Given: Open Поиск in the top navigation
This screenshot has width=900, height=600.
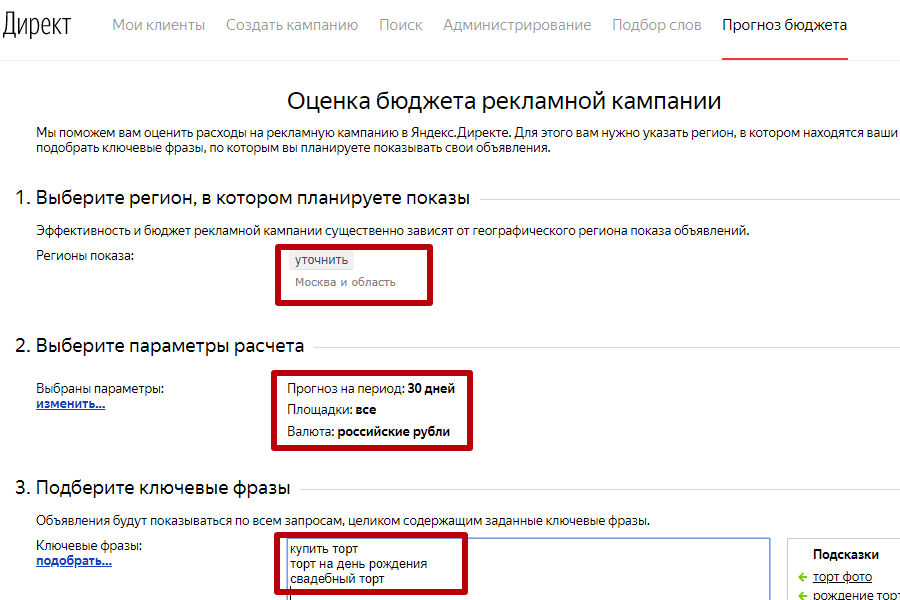Looking at the screenshot, I should 400,25.
